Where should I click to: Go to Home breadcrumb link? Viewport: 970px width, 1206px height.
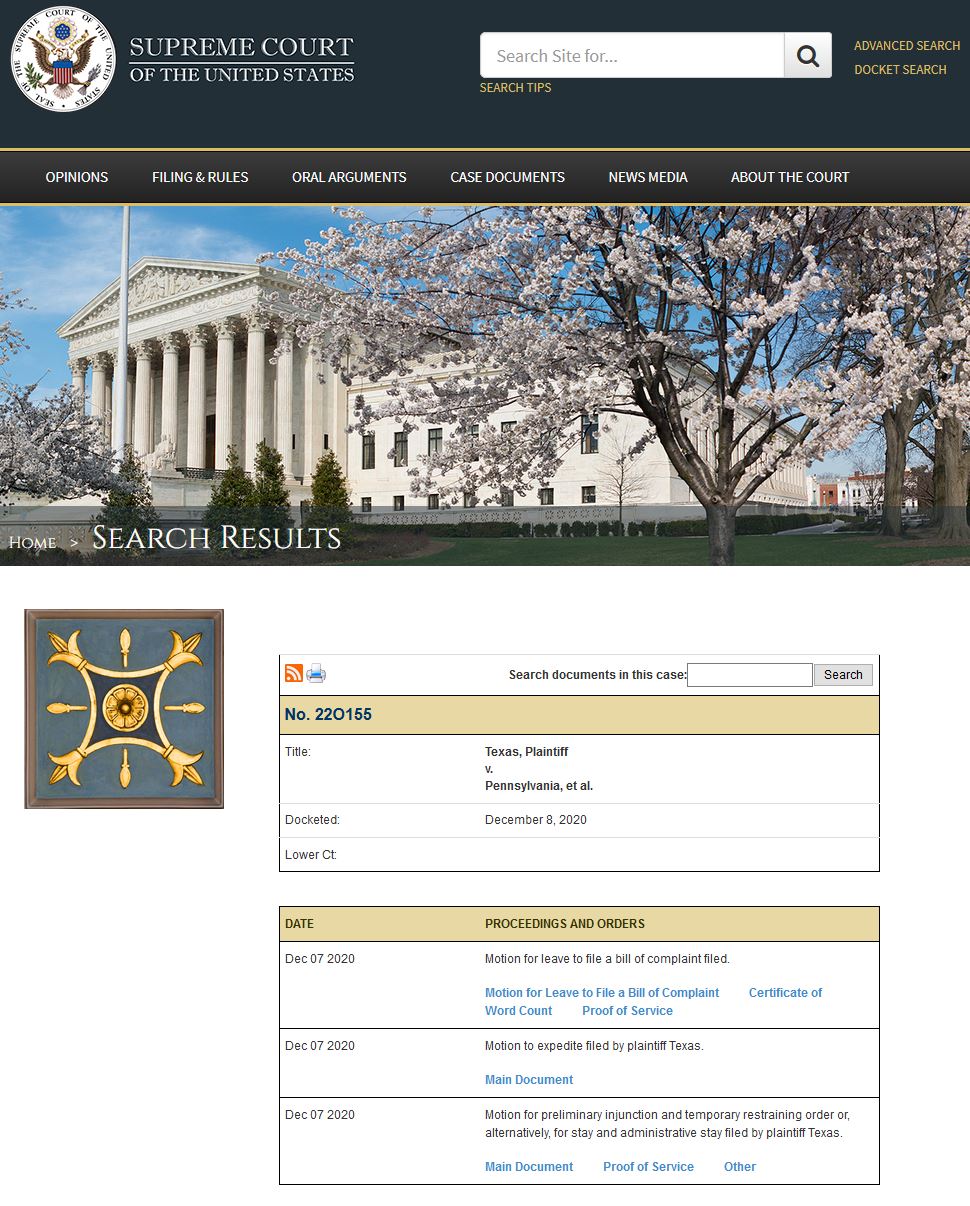pos(32,542)
